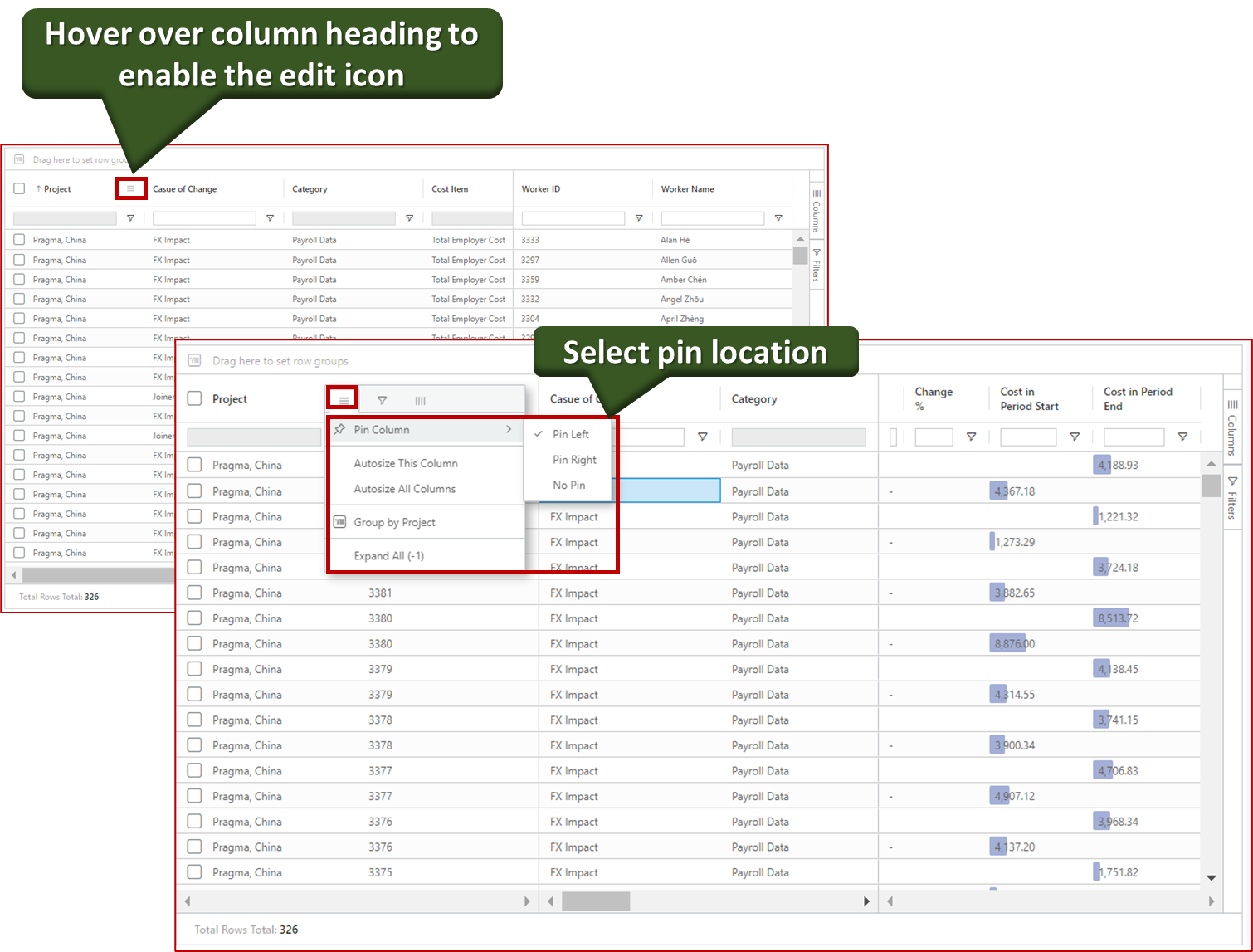
Task: Click filter funnel under Worker Name column
Action: coord(778,218)
